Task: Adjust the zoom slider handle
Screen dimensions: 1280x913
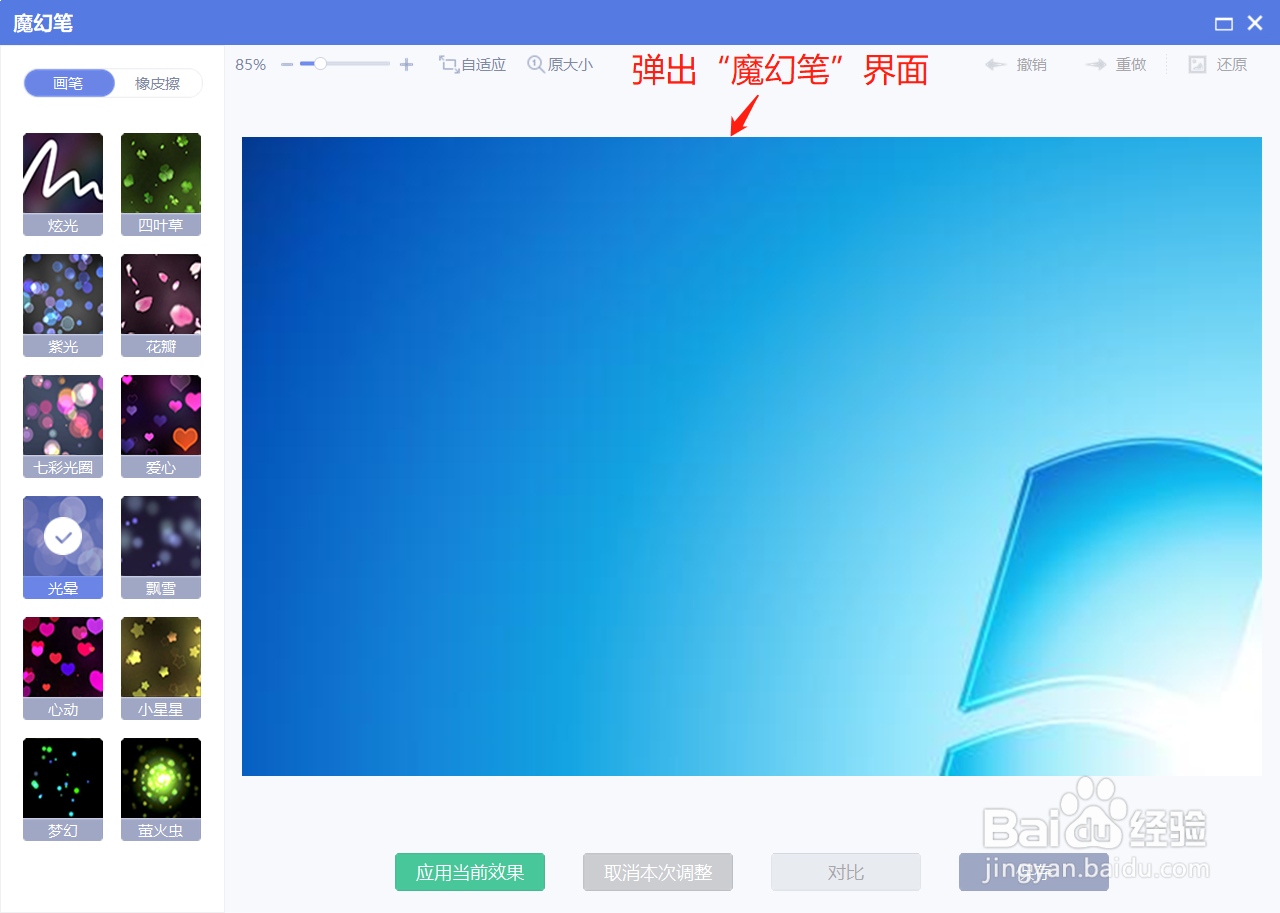Action: coord(320,64)
